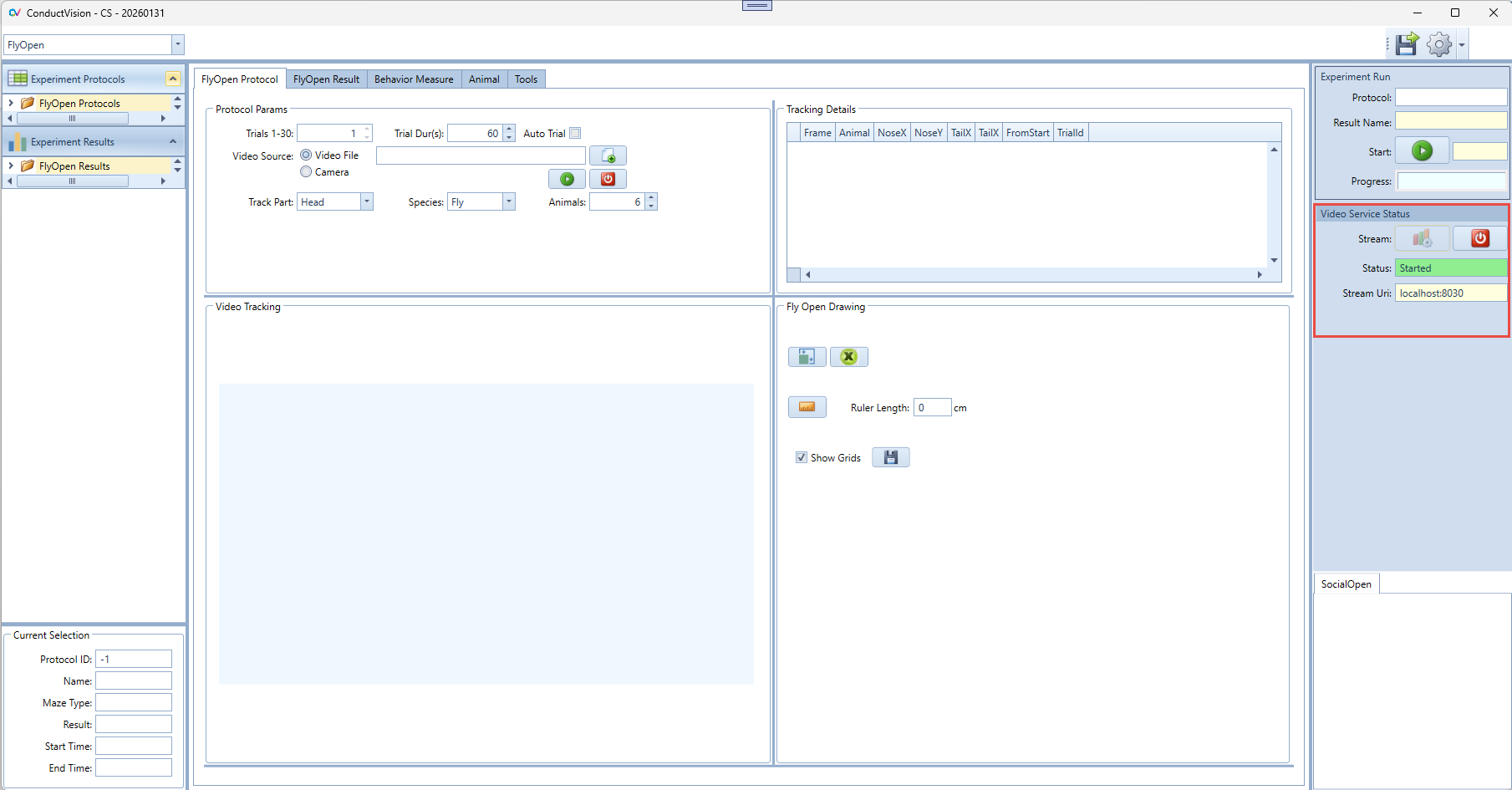Screen dimensions: 1512x790
Task: Select the Camera radio button
Action: click(x=306, y=172)
